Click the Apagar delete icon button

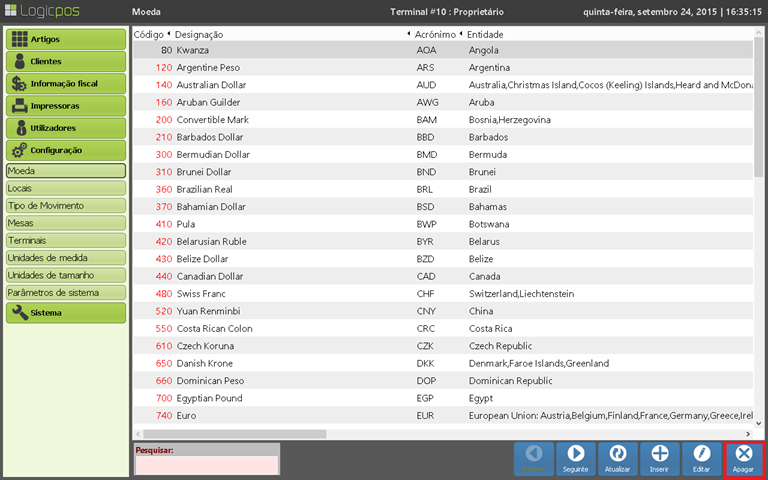pyautogui.click(x=743, y=458)
